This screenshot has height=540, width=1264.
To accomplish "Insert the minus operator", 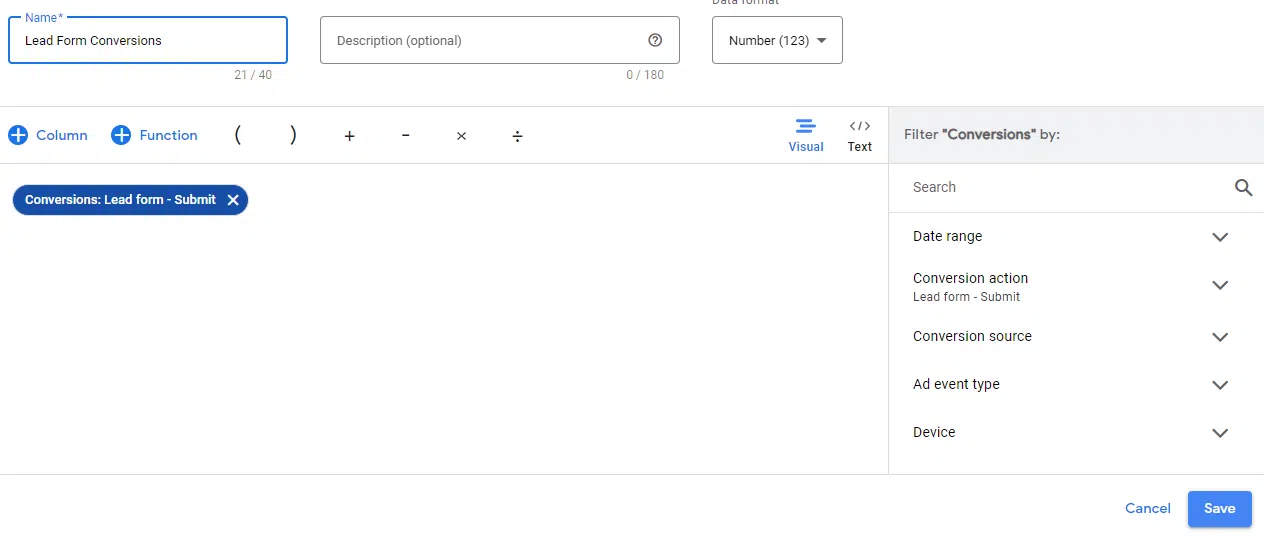I will (x=405, y=136).
